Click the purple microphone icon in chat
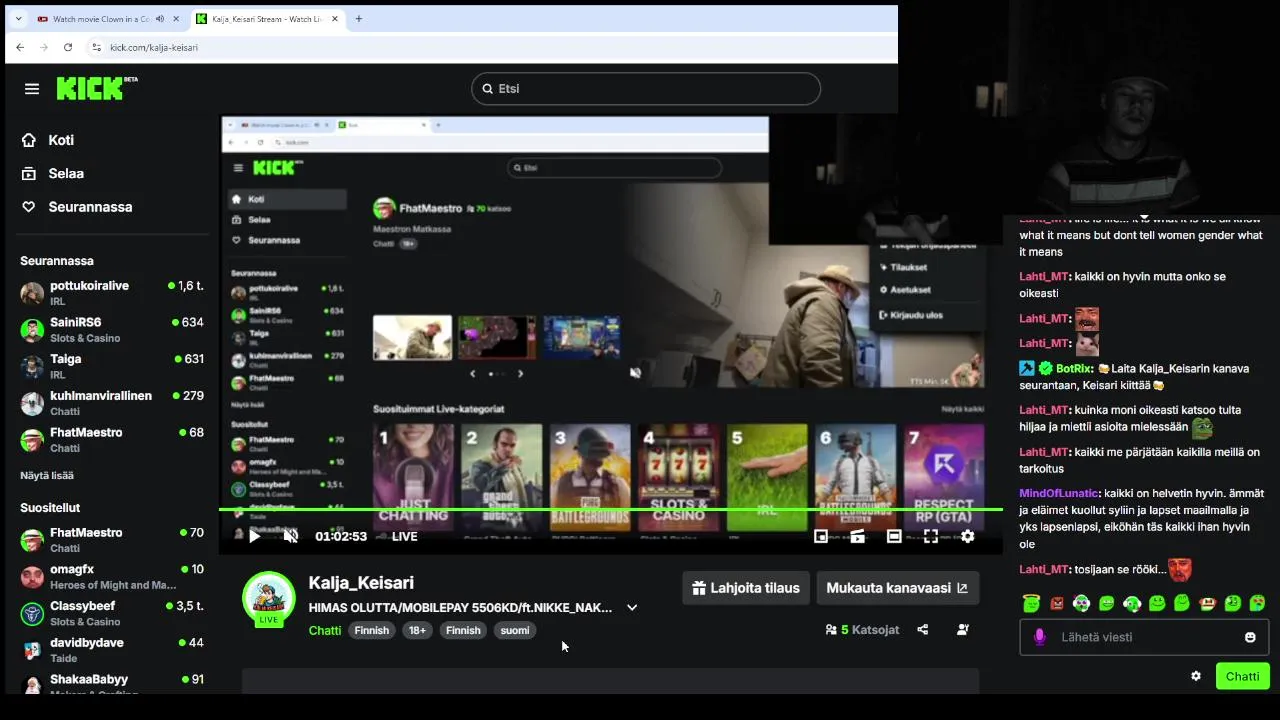1280x720 pixels. pyautogui.click(x=1039, y=637)
